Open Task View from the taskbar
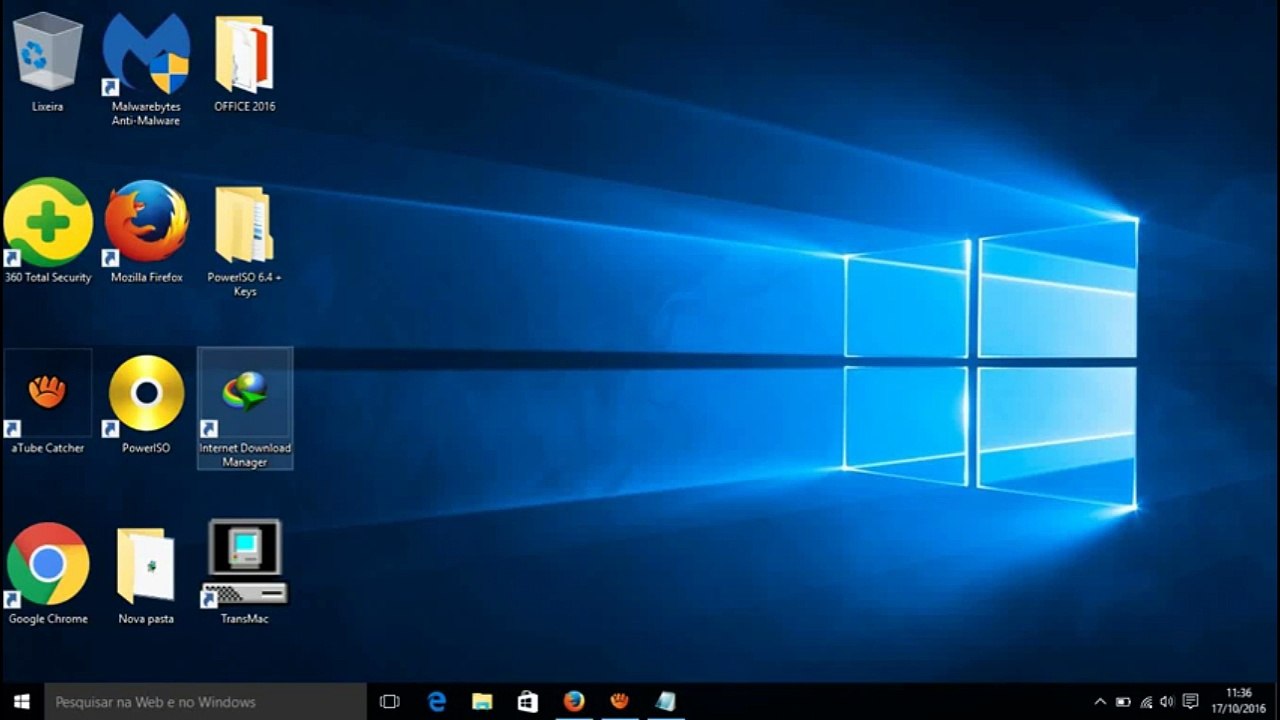 [390, 702]
